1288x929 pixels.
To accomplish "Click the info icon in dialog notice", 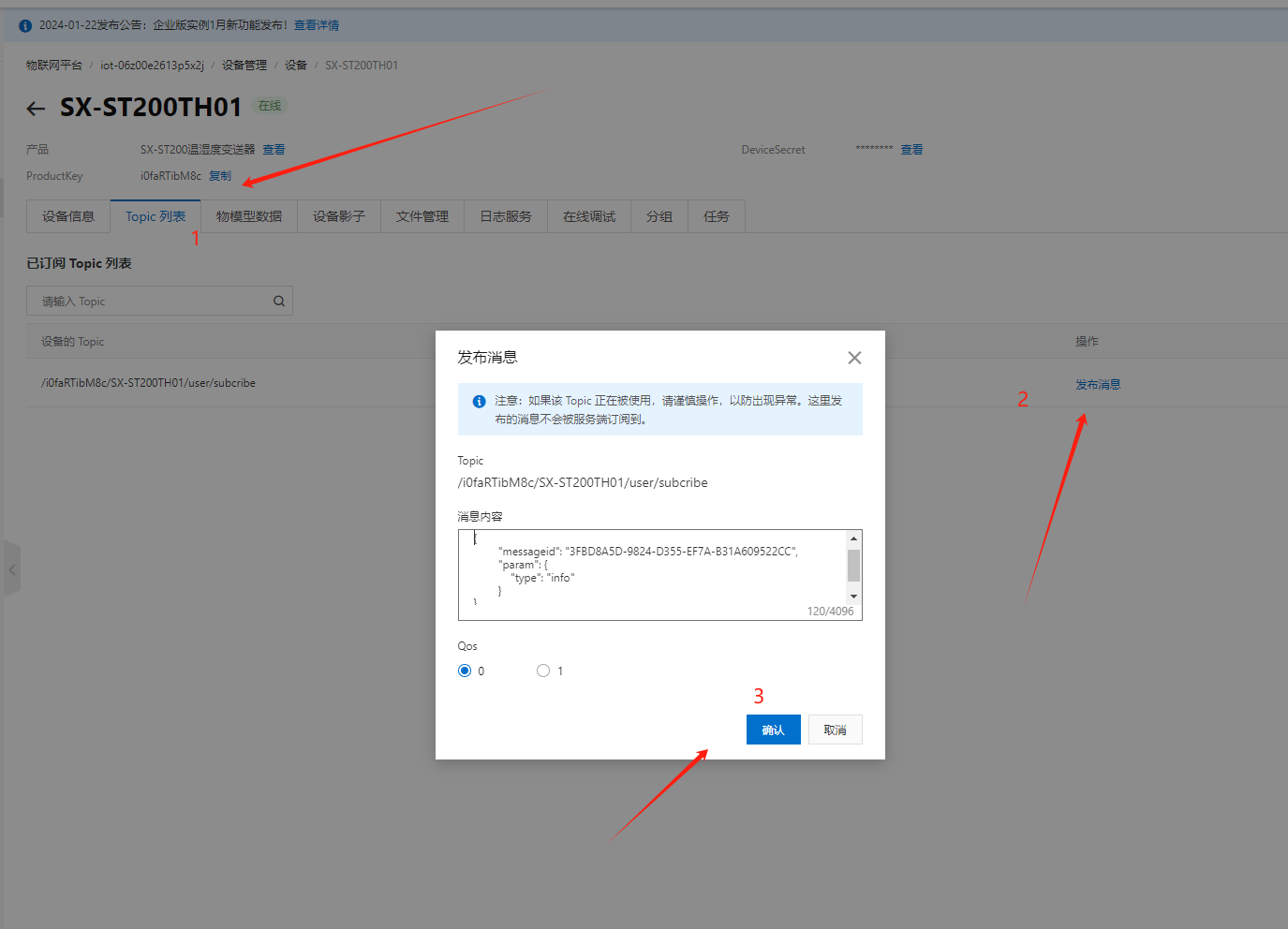I will 479,402.
